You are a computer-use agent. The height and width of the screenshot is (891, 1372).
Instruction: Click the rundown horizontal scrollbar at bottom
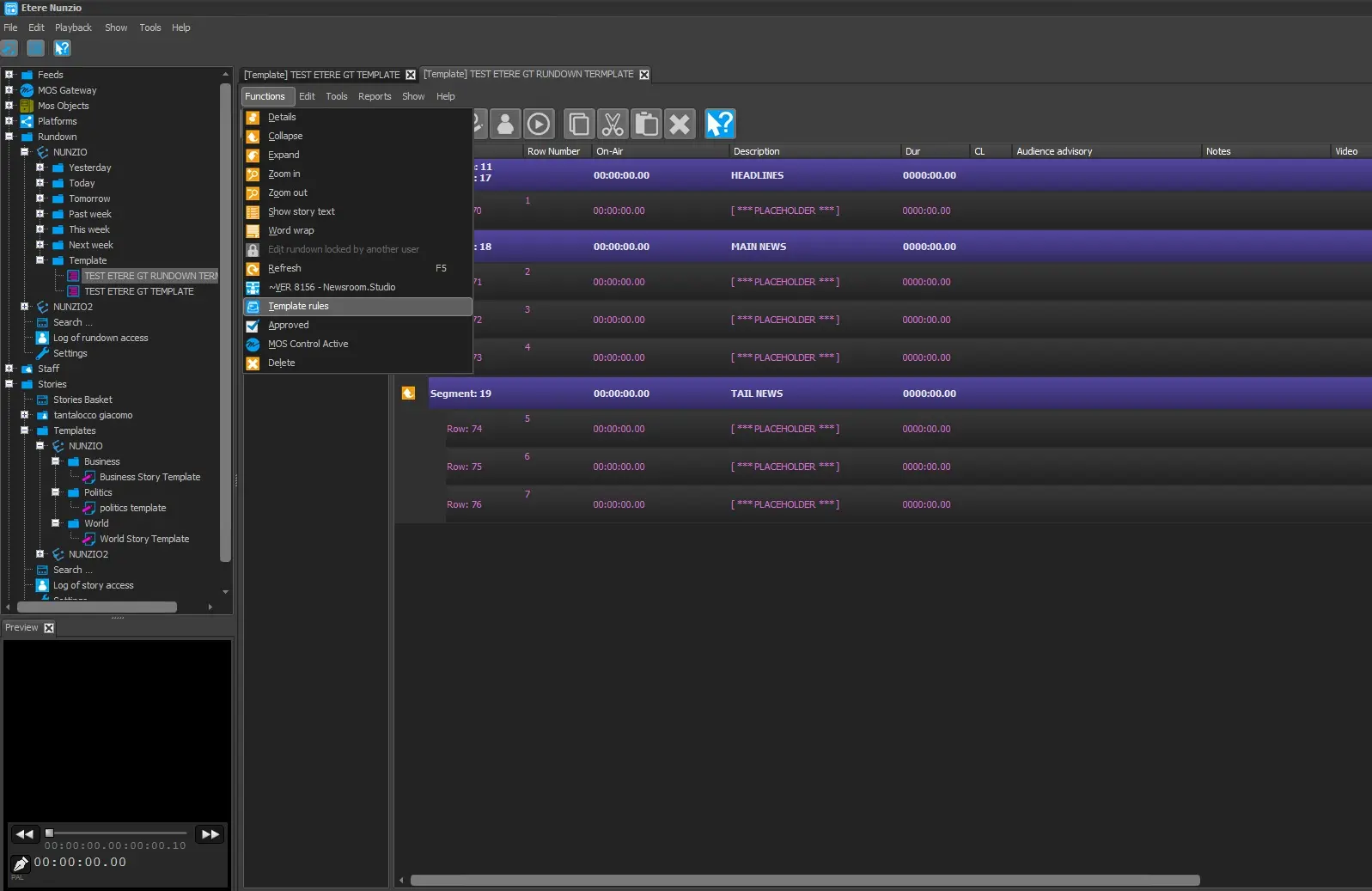point(804,880)
